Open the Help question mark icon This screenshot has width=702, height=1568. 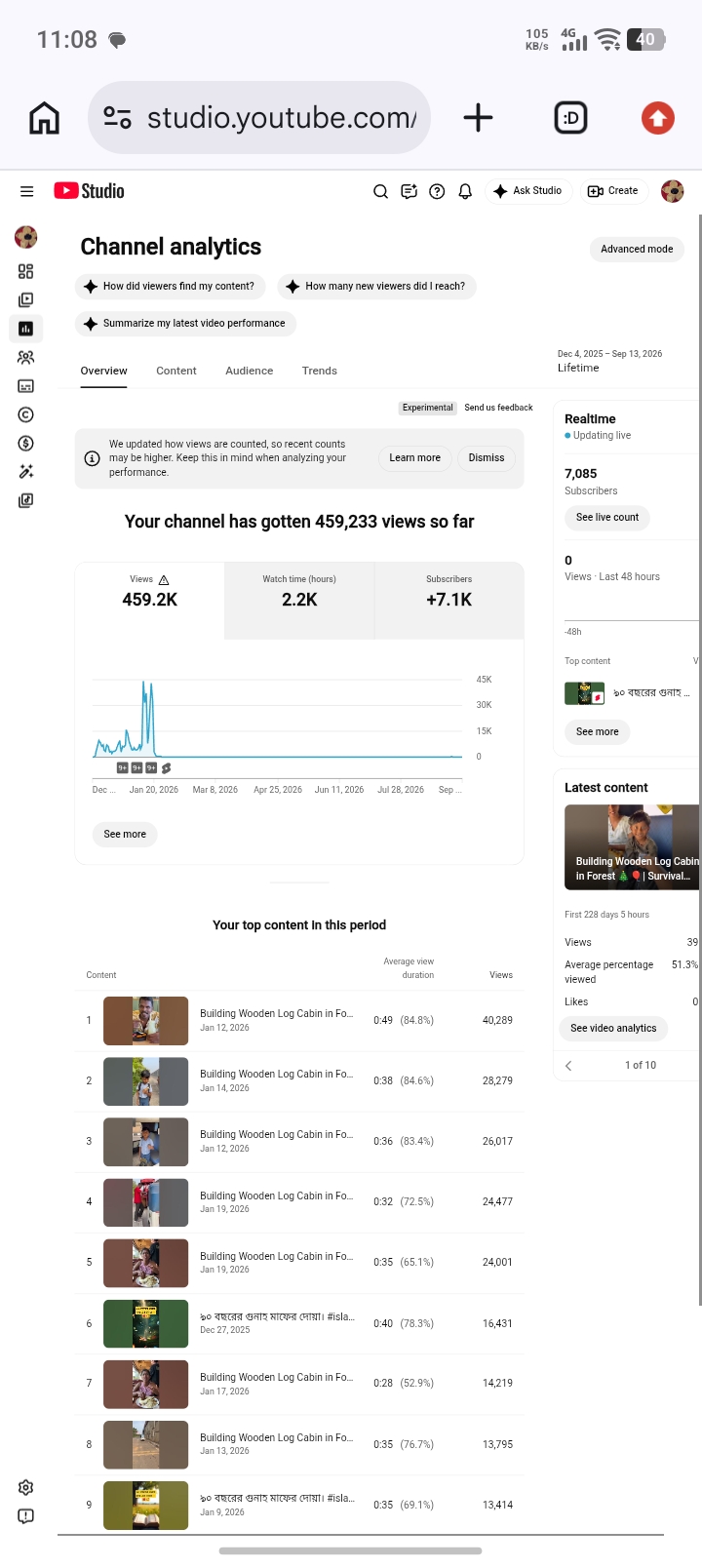tap(437, 191)
